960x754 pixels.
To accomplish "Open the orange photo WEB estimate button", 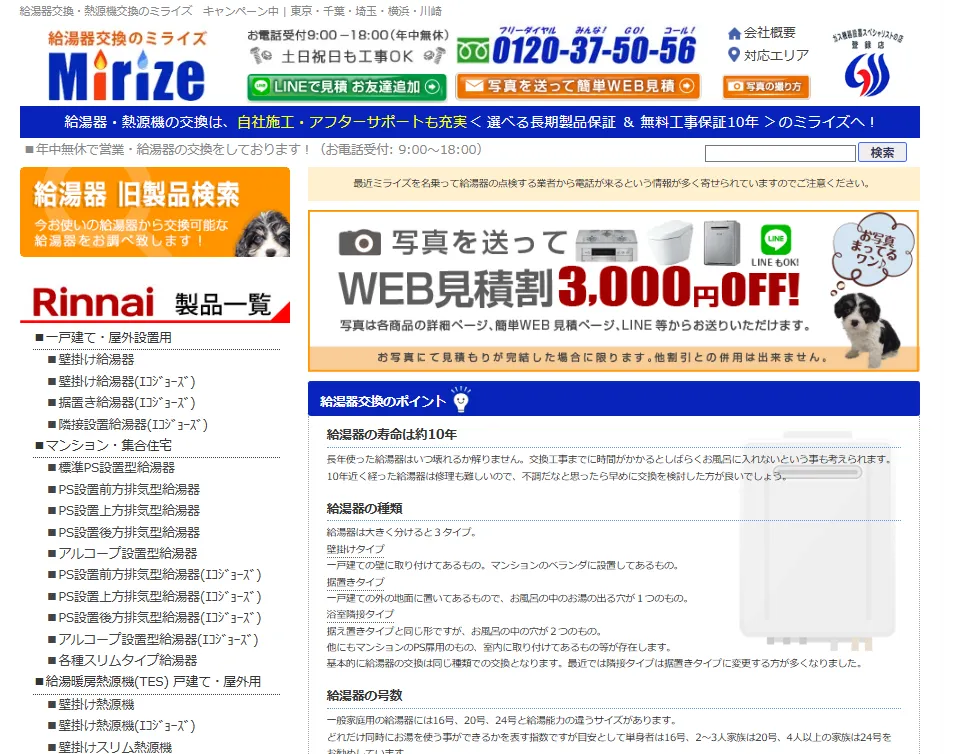I will tap(577, 87).
